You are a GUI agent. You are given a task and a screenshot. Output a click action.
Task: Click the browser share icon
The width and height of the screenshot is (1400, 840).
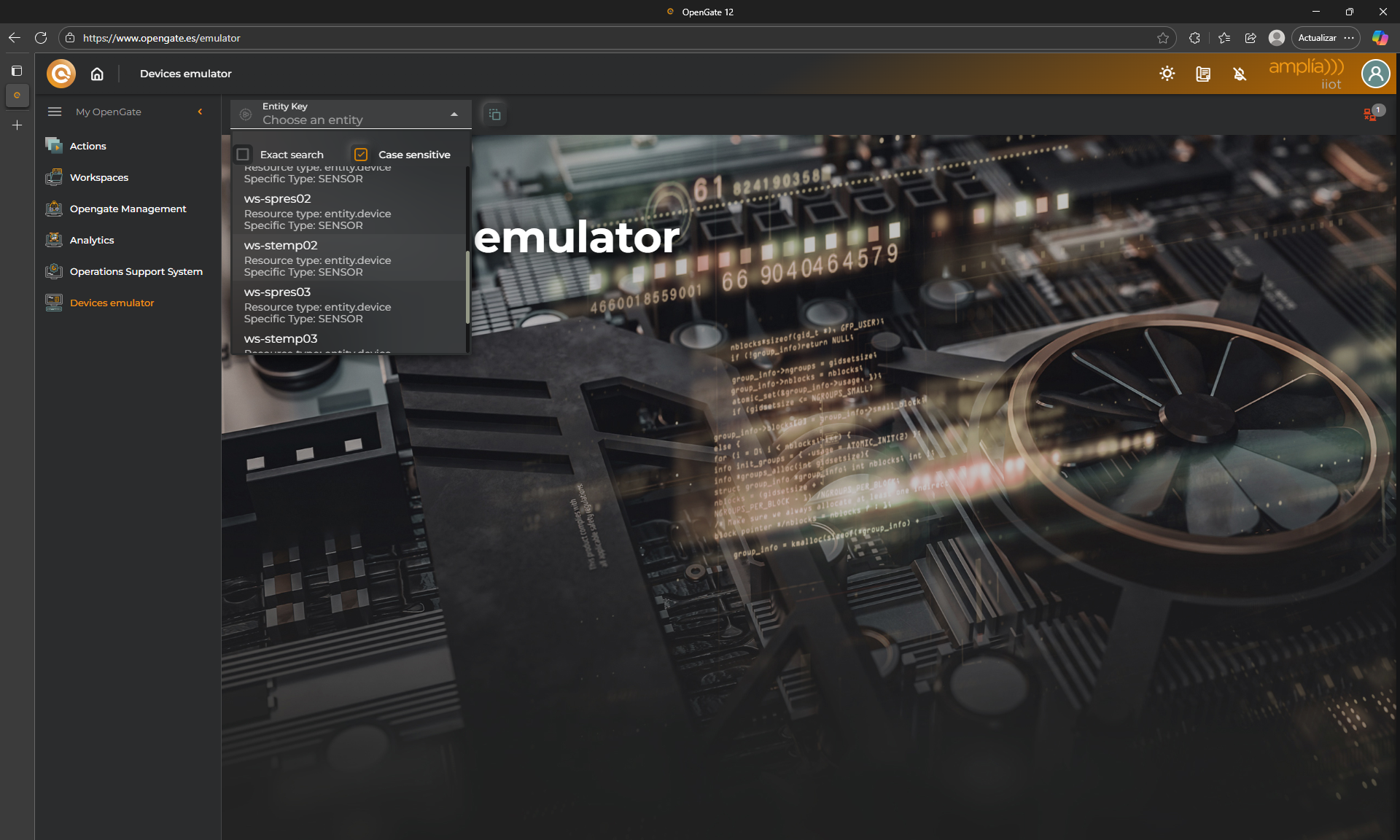pyautogui.click(x=1251, y=38)
